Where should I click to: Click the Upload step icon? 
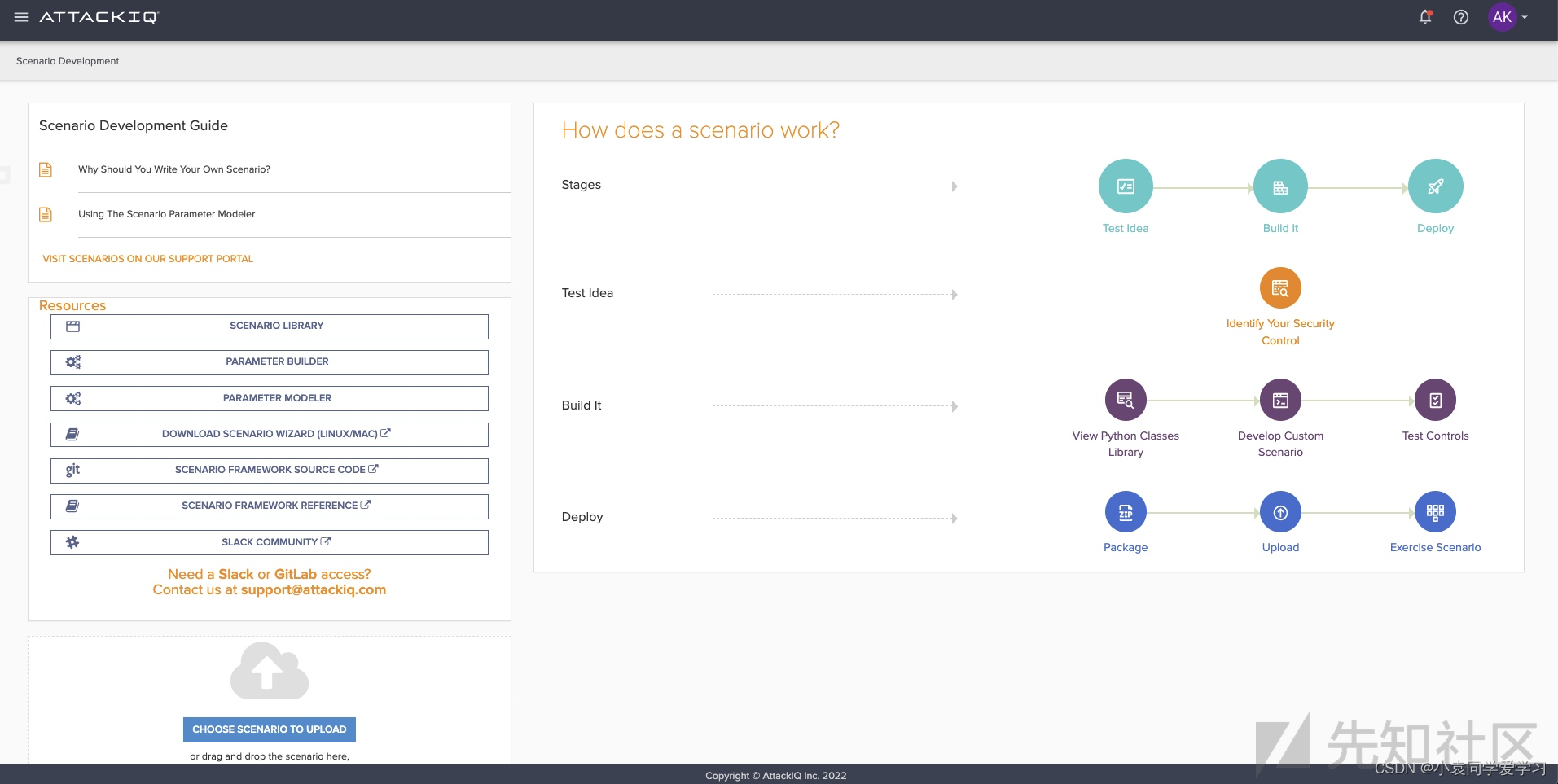coord(1280,512)
